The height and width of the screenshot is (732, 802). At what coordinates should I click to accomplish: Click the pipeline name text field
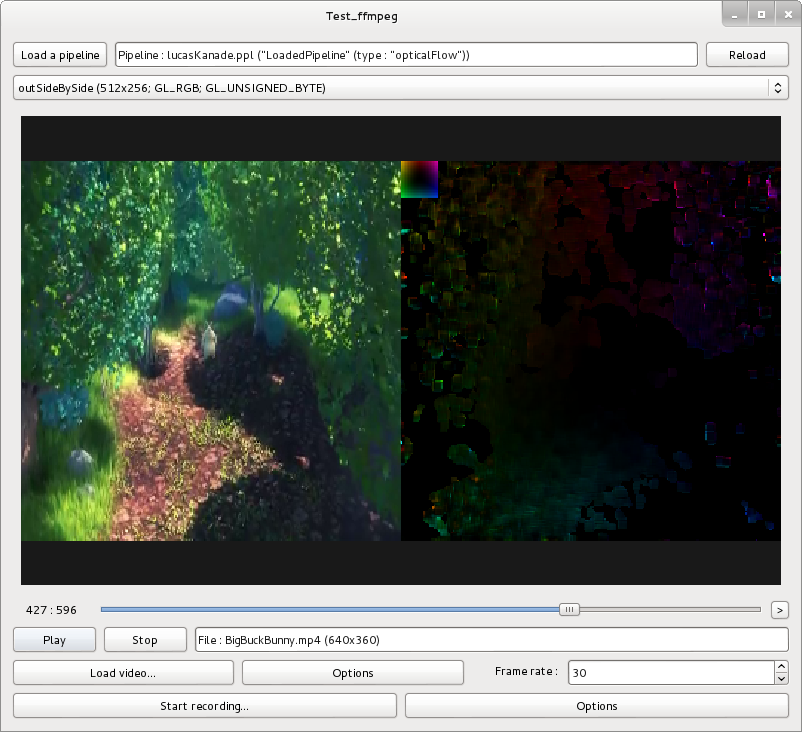[x=406, y=55]
